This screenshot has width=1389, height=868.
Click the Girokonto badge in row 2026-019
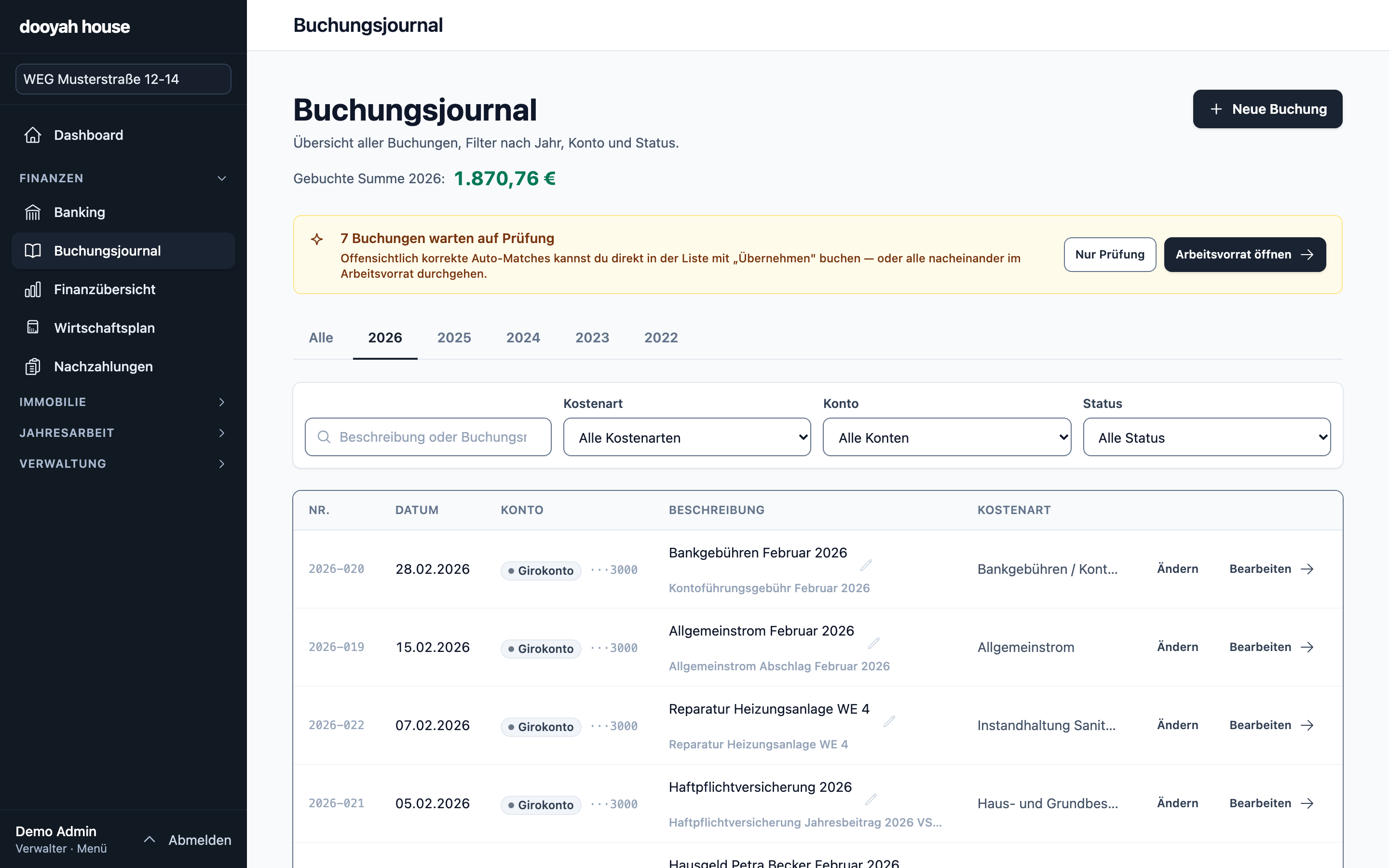[x=541, y=649]
